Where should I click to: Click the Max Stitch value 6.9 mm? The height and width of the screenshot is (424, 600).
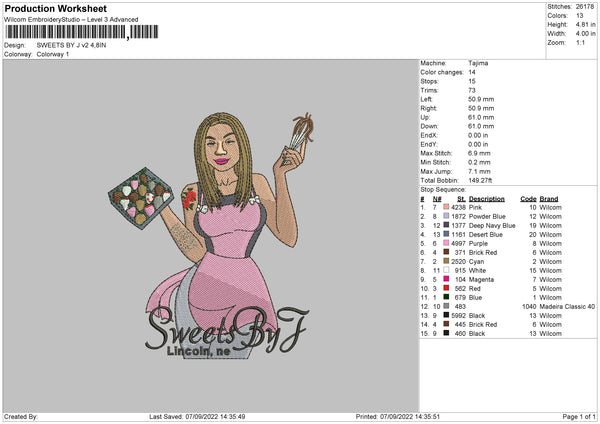point(479,153)
